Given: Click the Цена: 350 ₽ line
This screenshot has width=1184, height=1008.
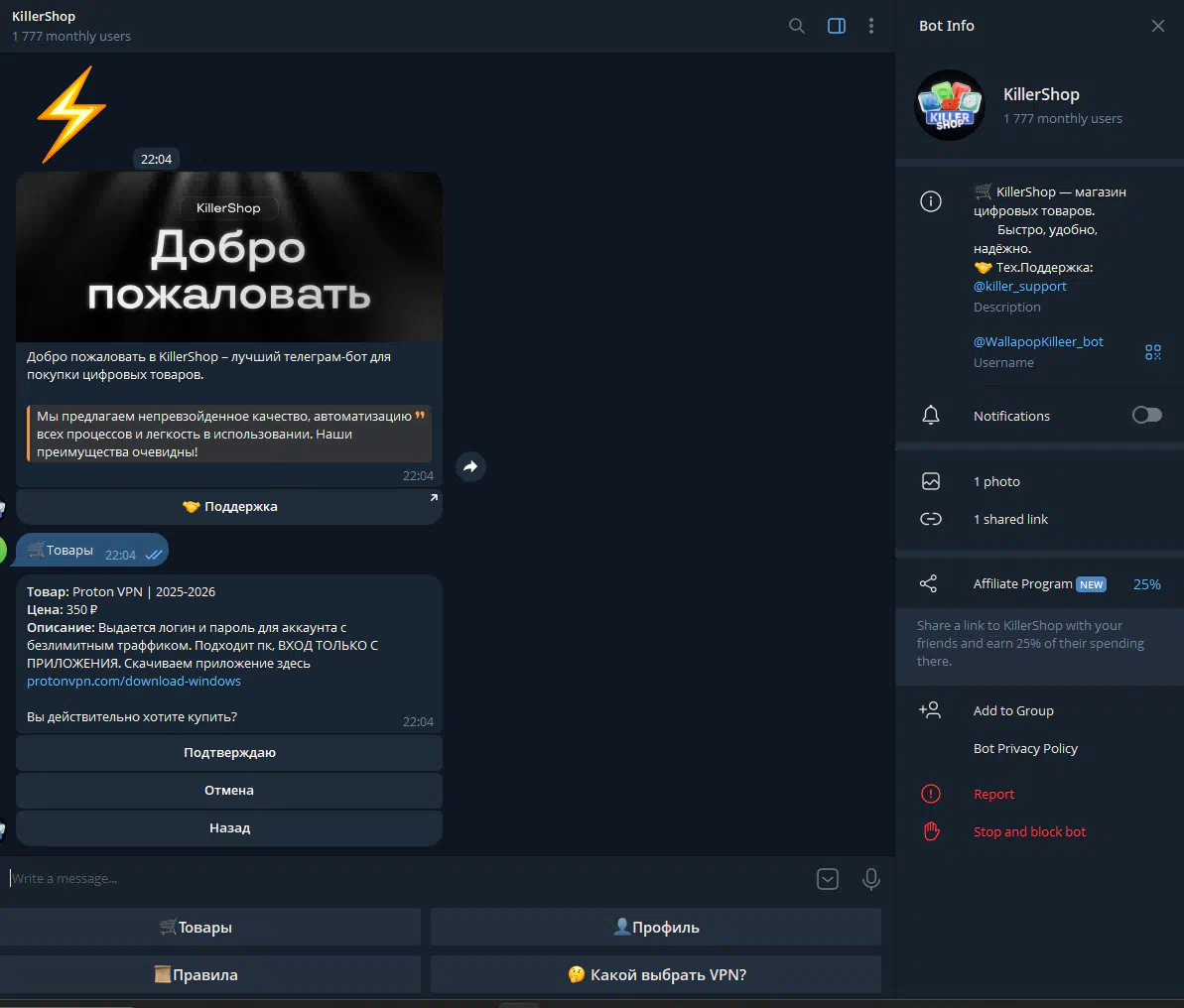Looking at the screenshot, I should 62,609.
